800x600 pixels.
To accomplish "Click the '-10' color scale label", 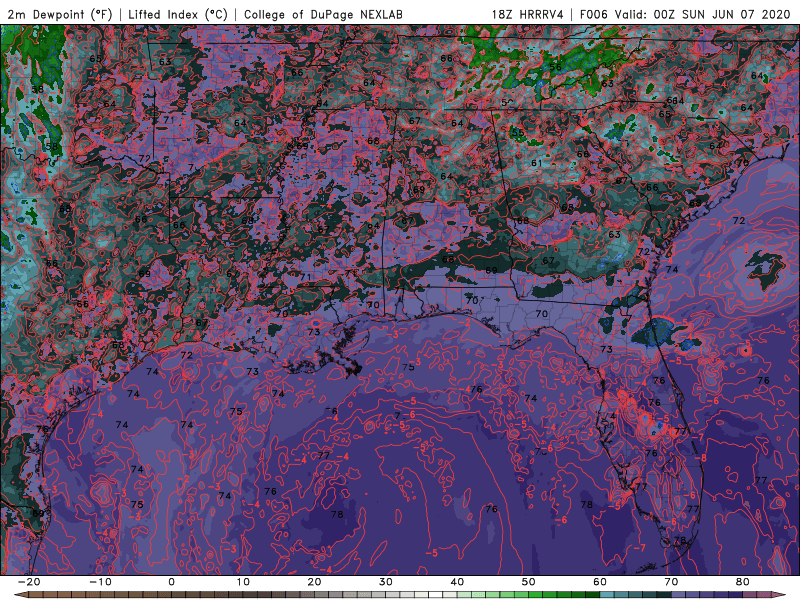I will coord(100,582).
